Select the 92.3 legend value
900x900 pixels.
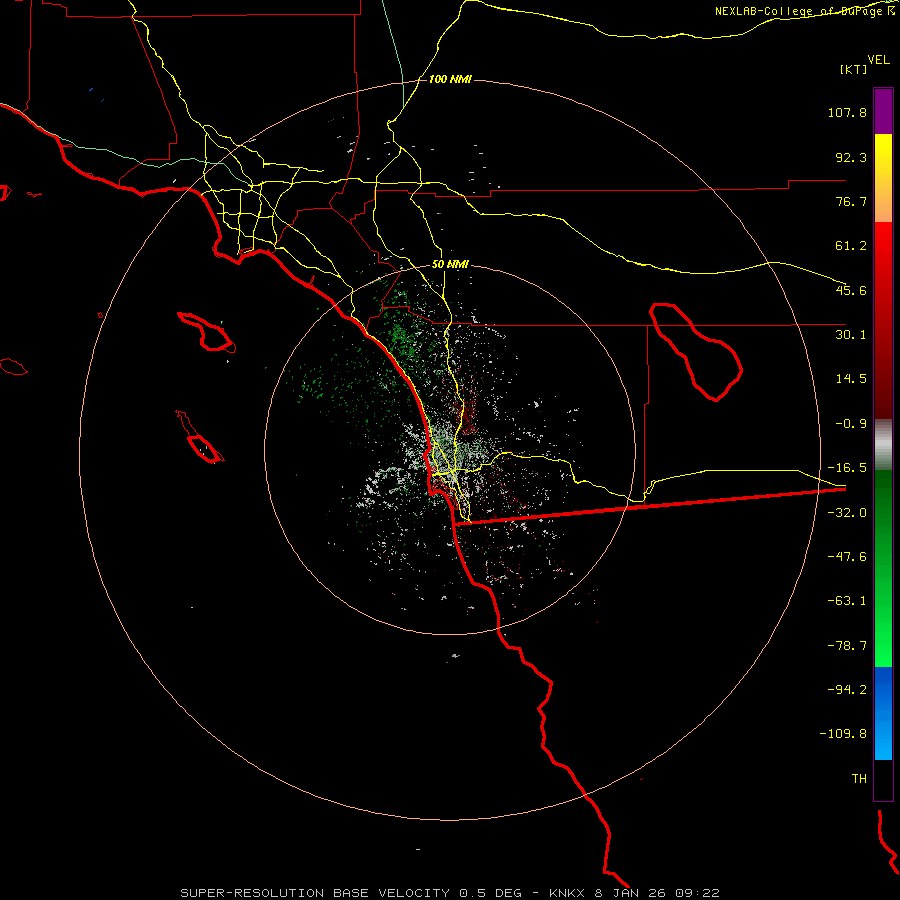click(x=851, y=157)
